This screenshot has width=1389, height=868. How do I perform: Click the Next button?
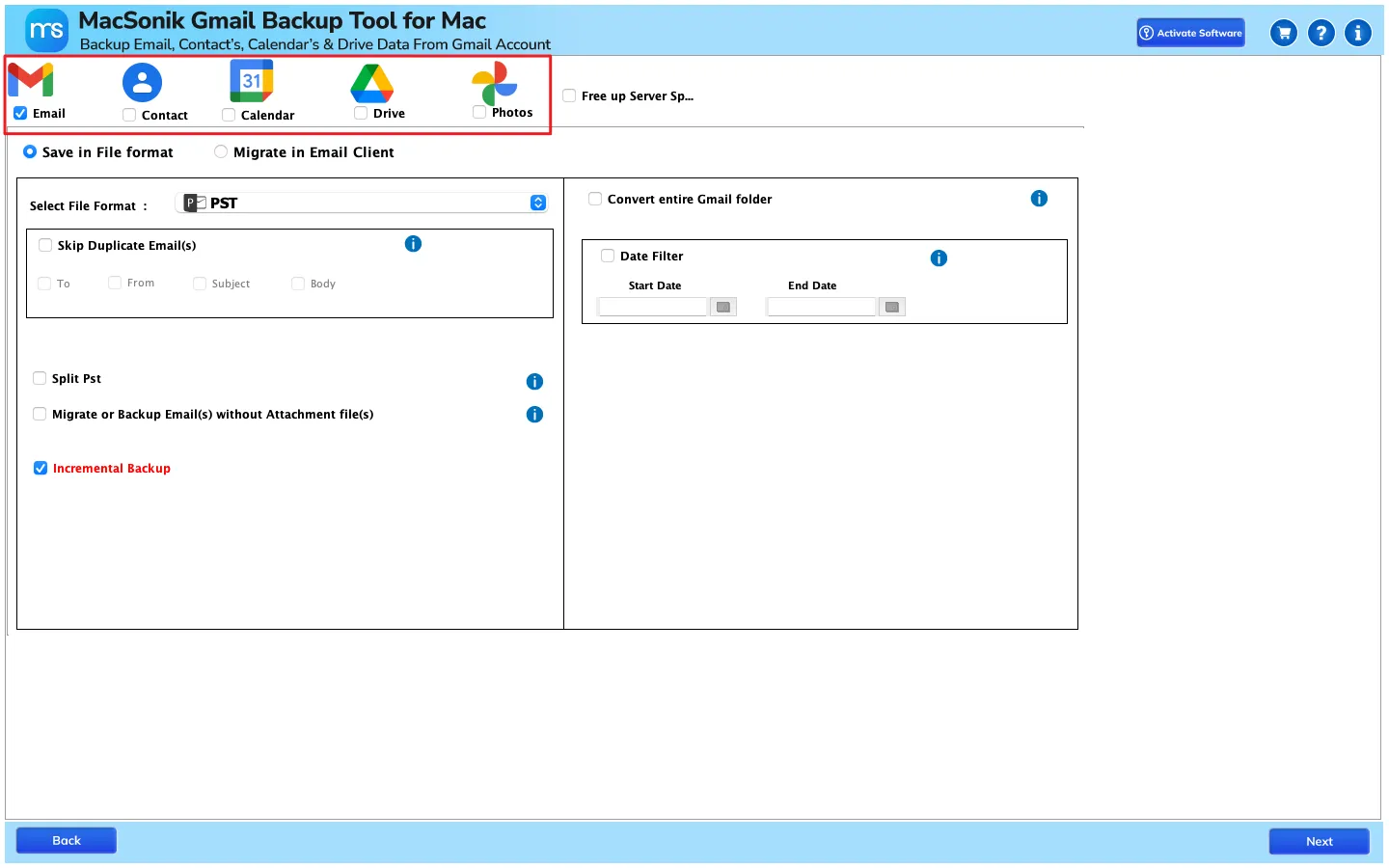[x=1320, y=842]
